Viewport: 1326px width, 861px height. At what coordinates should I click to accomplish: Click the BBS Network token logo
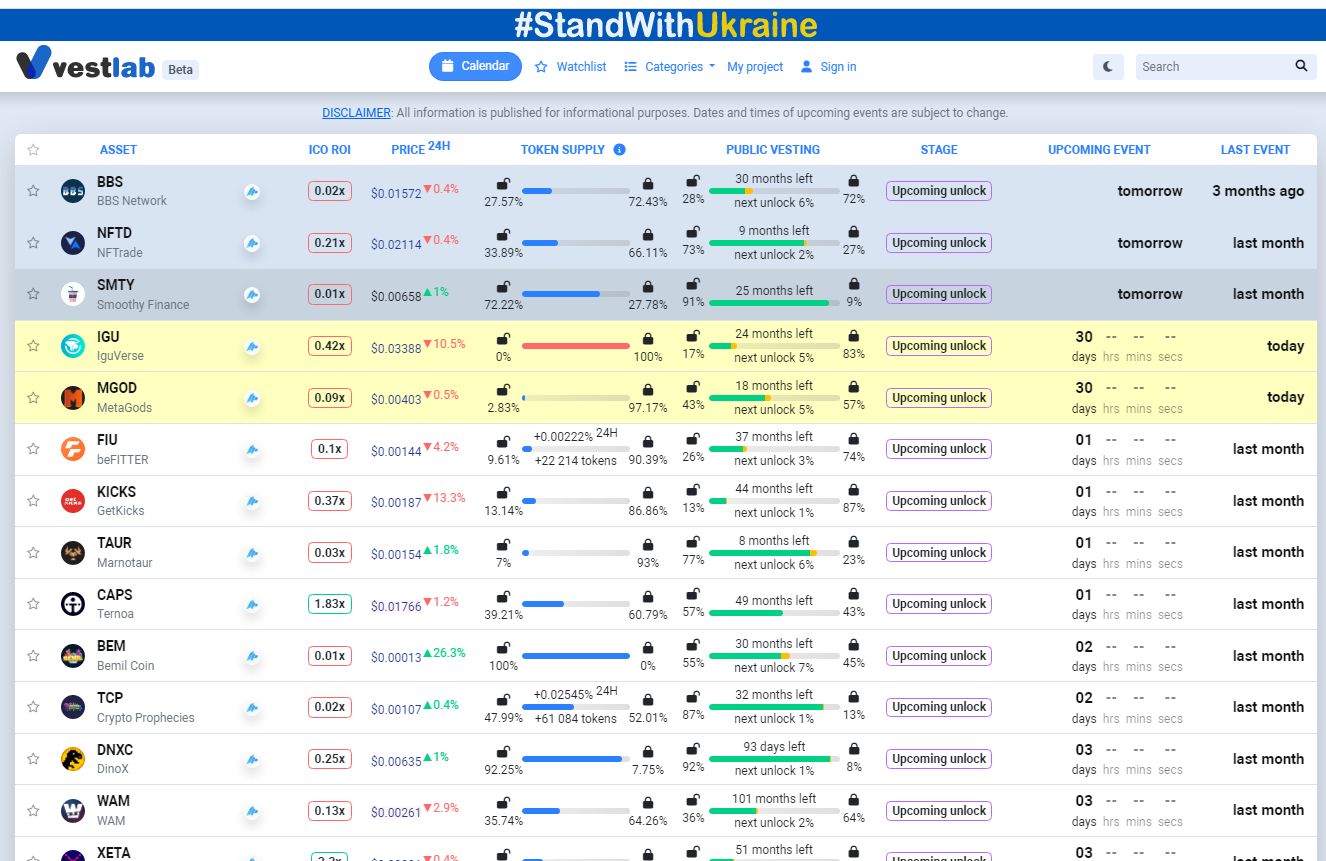pos(73,191)
